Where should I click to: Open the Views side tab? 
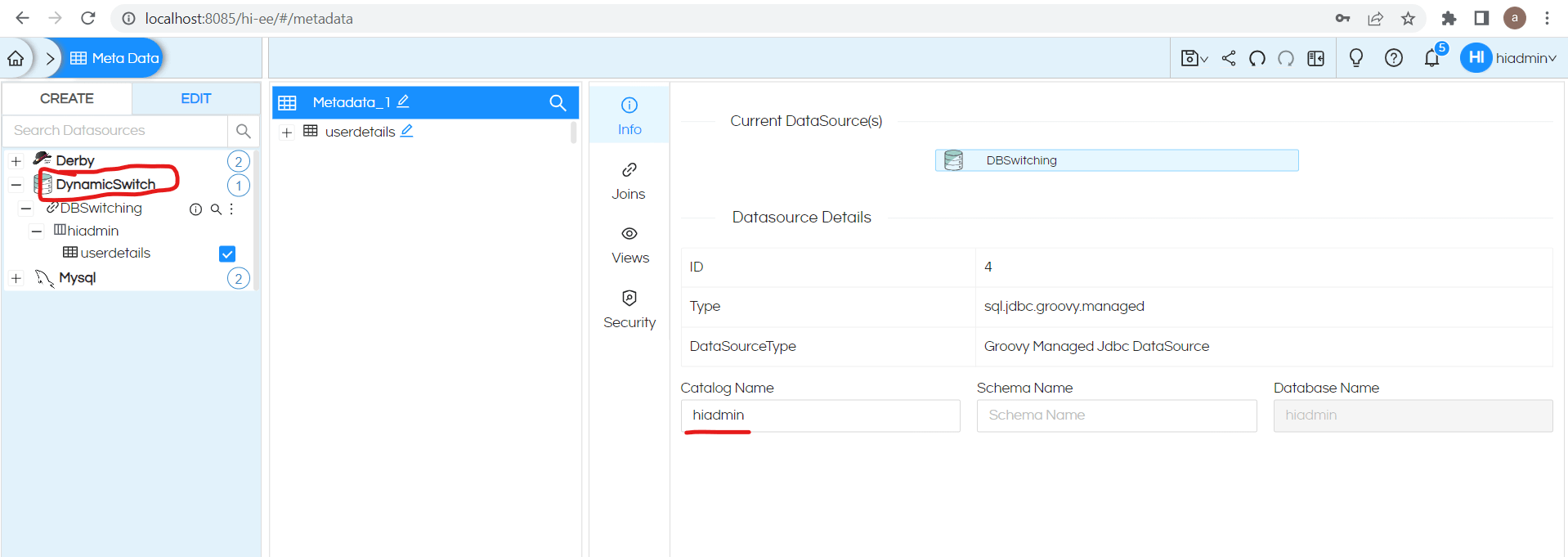(630, 245)
